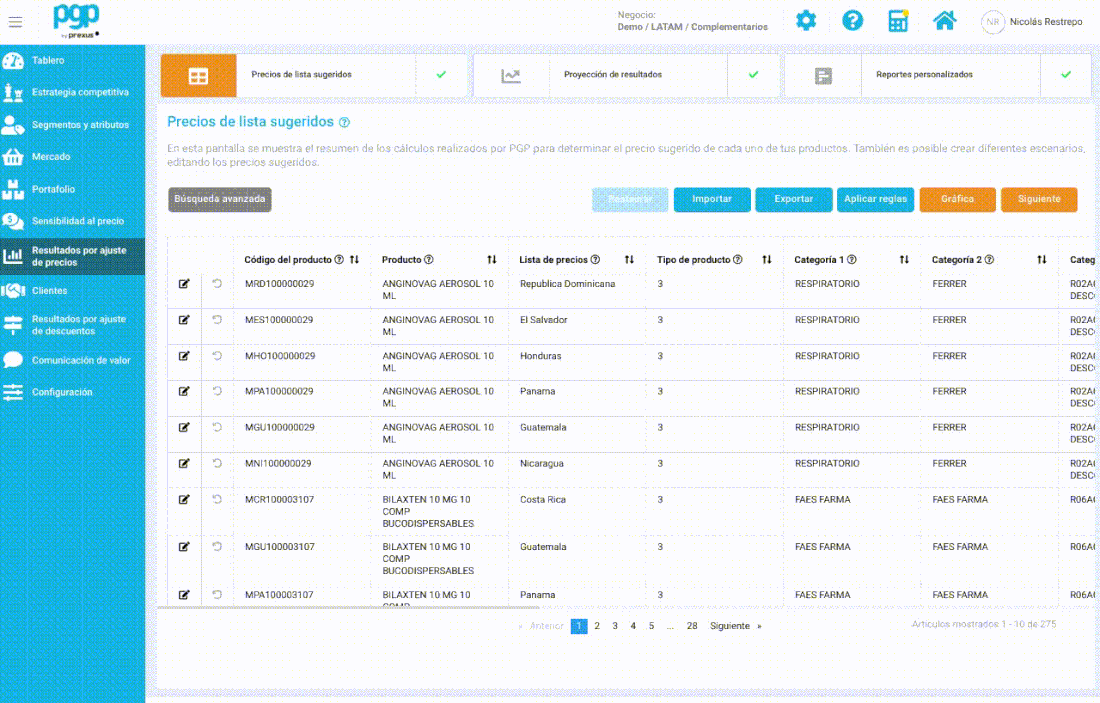The image size is (1100, 703).
Task: Open Estrategia competitiva section
Action: [72, 93]
